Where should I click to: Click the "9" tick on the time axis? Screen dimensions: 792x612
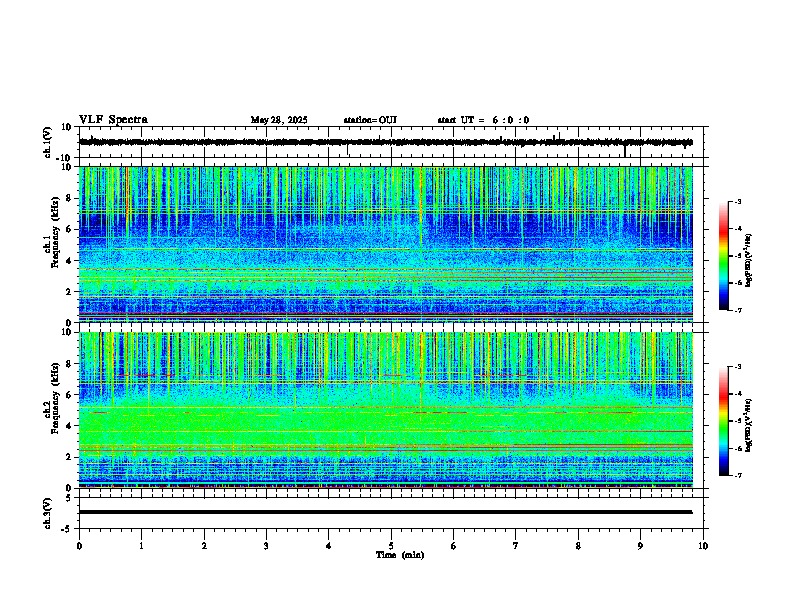pyautogui.click(x=640, y=546)
